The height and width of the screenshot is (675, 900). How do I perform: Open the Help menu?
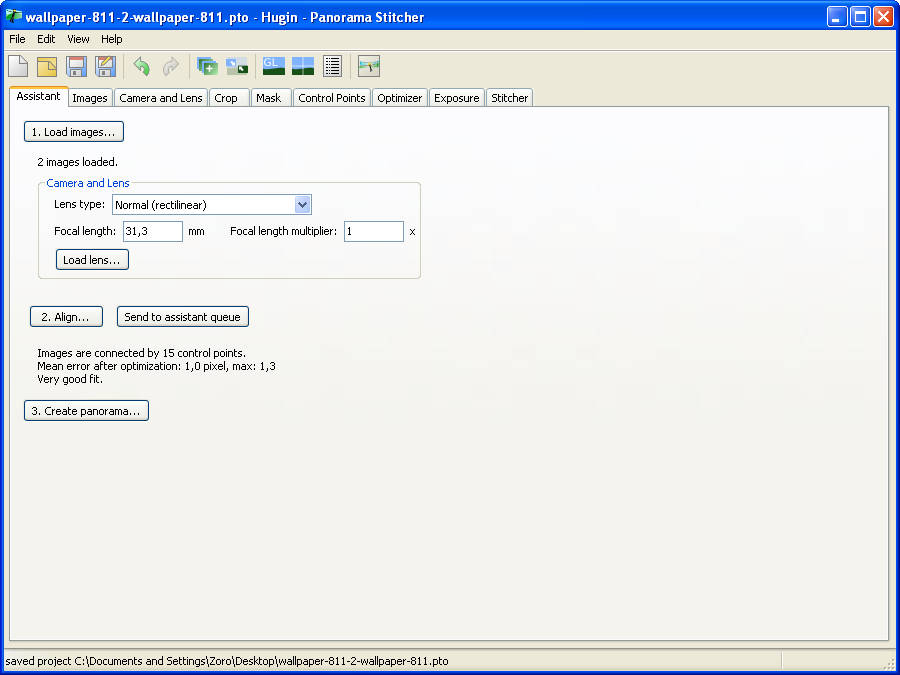click(111, 39)
